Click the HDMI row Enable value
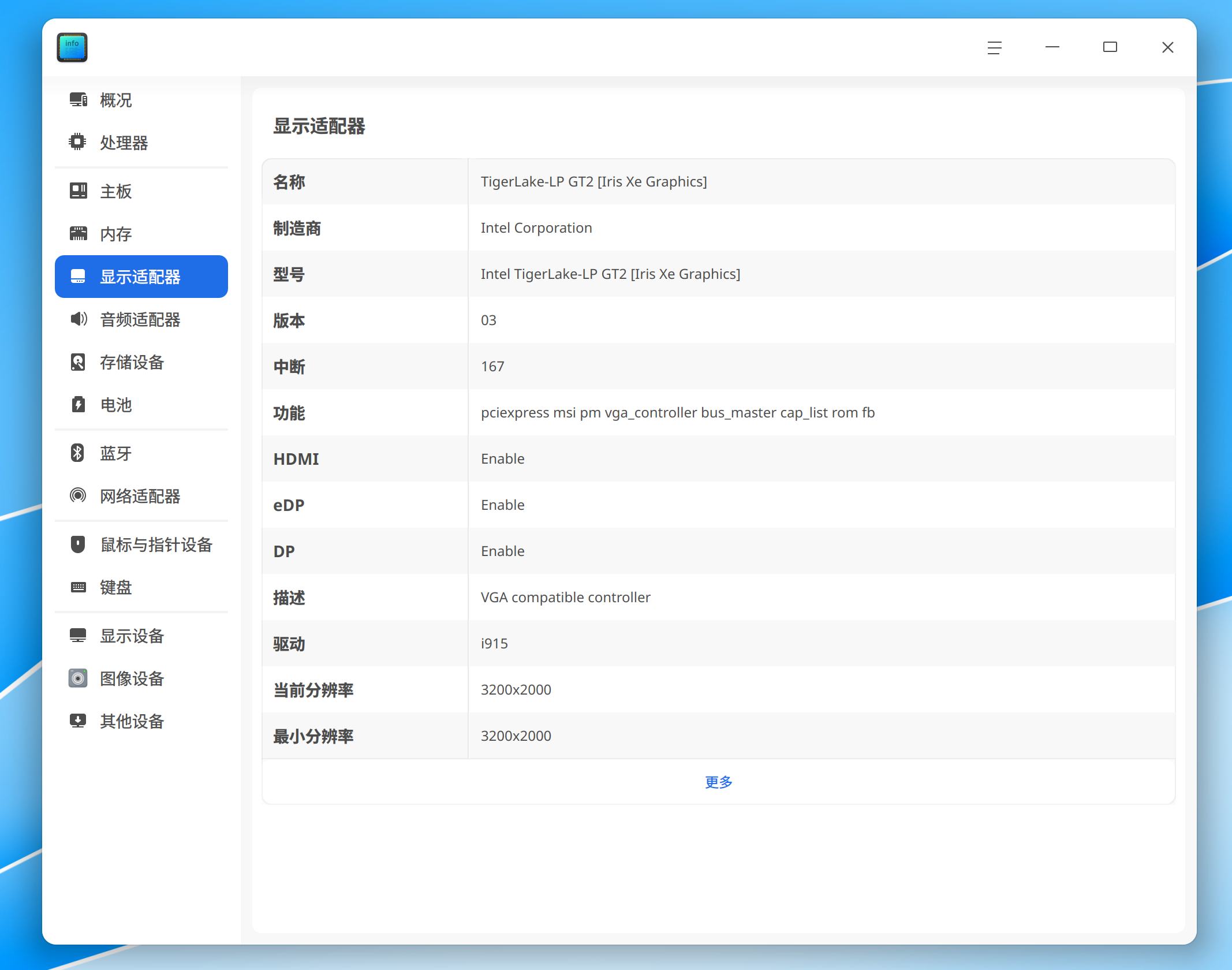The width and height of the screenshot is (1232, 970). (x=503, y=458)
